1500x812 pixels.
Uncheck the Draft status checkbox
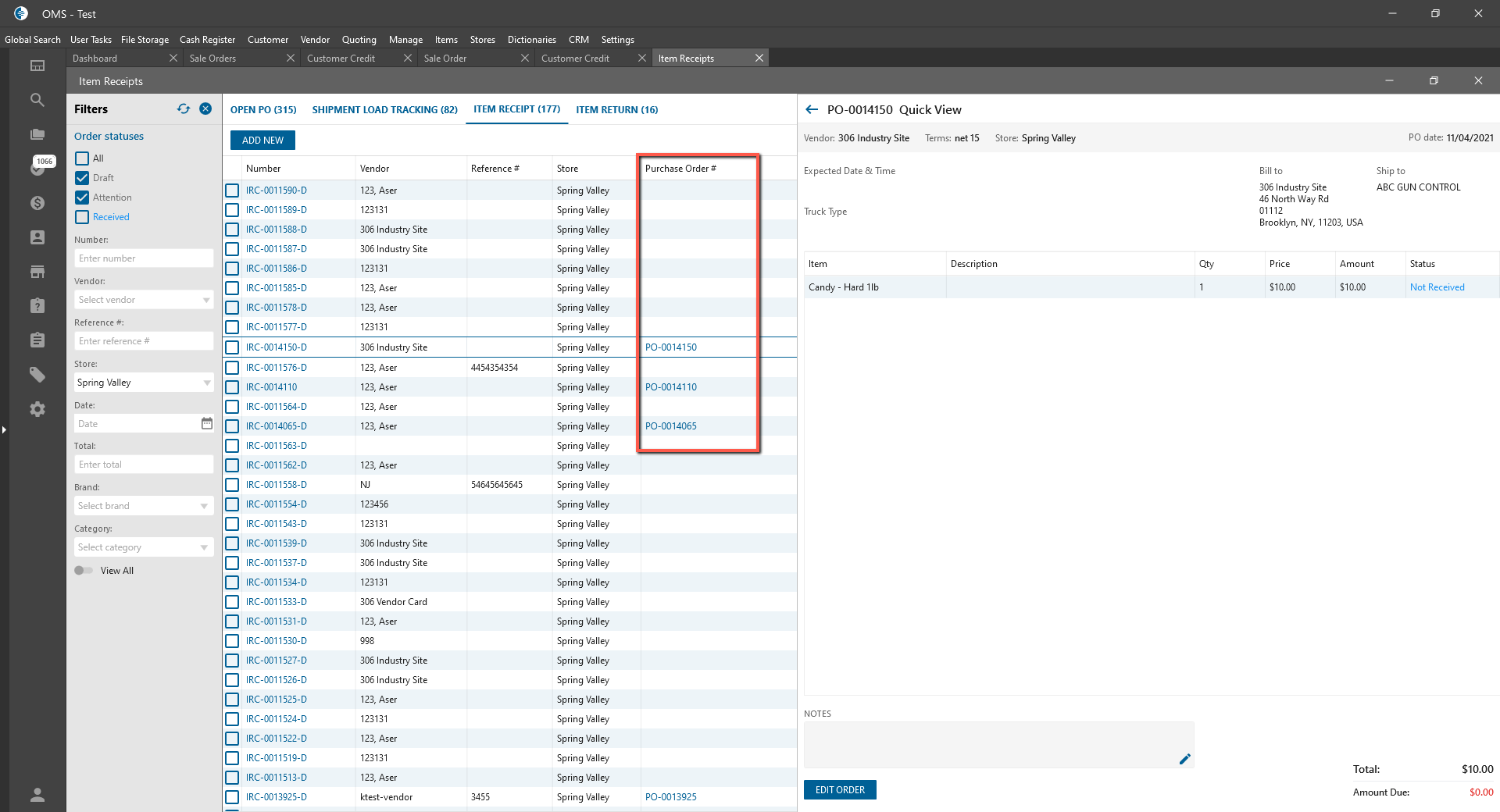click(82, 178)
